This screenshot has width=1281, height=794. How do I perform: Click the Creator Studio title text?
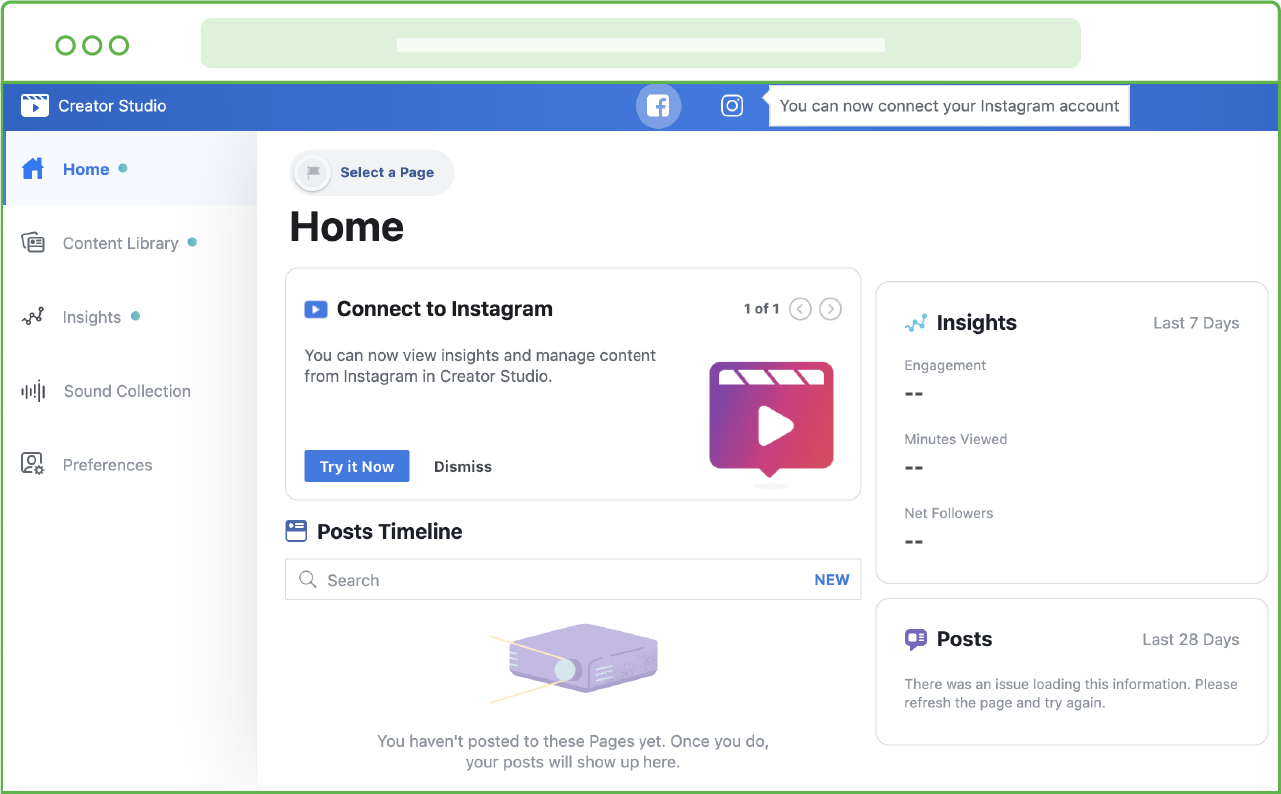112,106
